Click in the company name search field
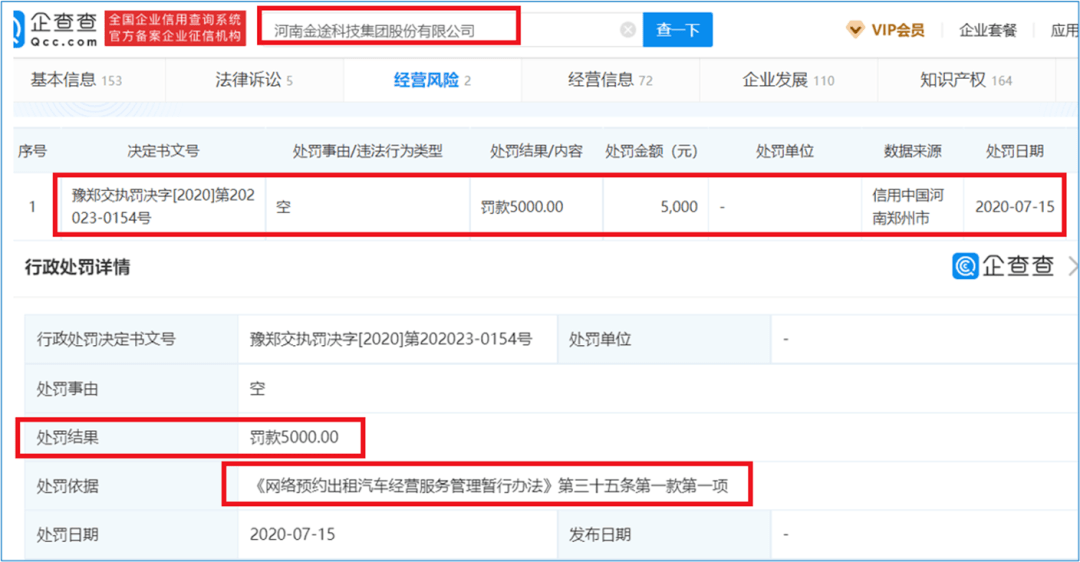Image resolution: width=1080 pixels, height=562 pixels. (x=440, y=30)
